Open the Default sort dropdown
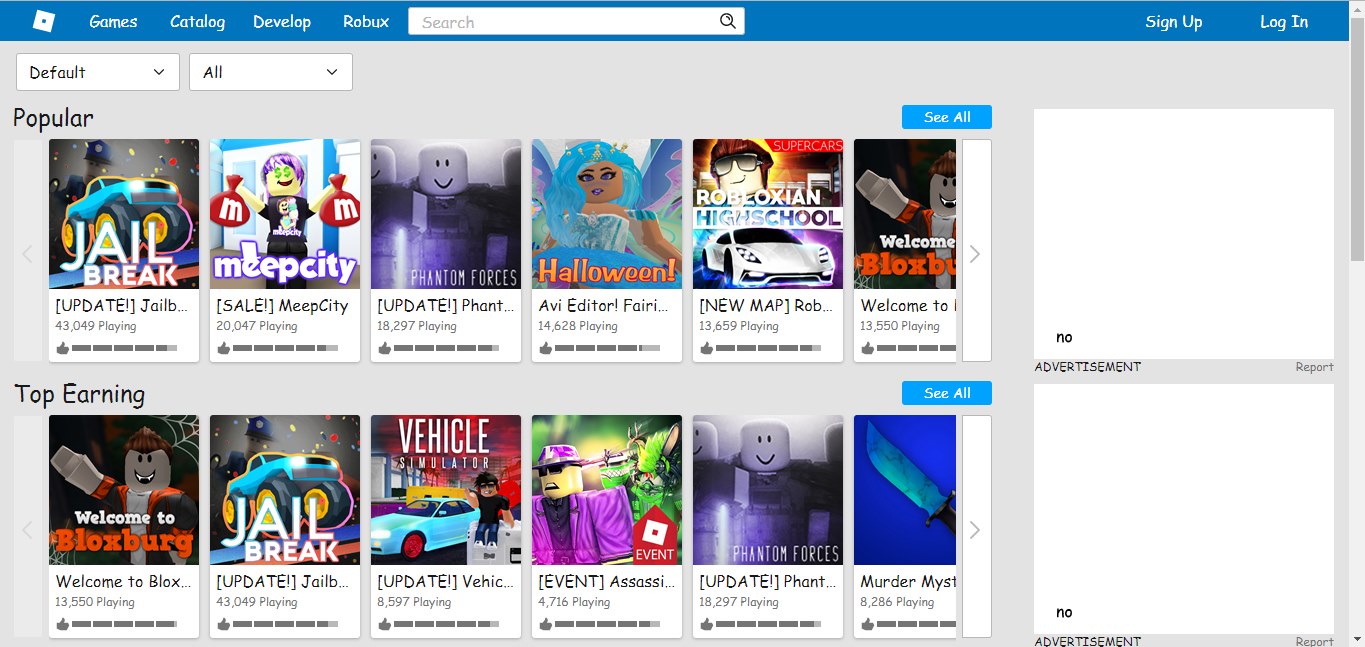 97,72
